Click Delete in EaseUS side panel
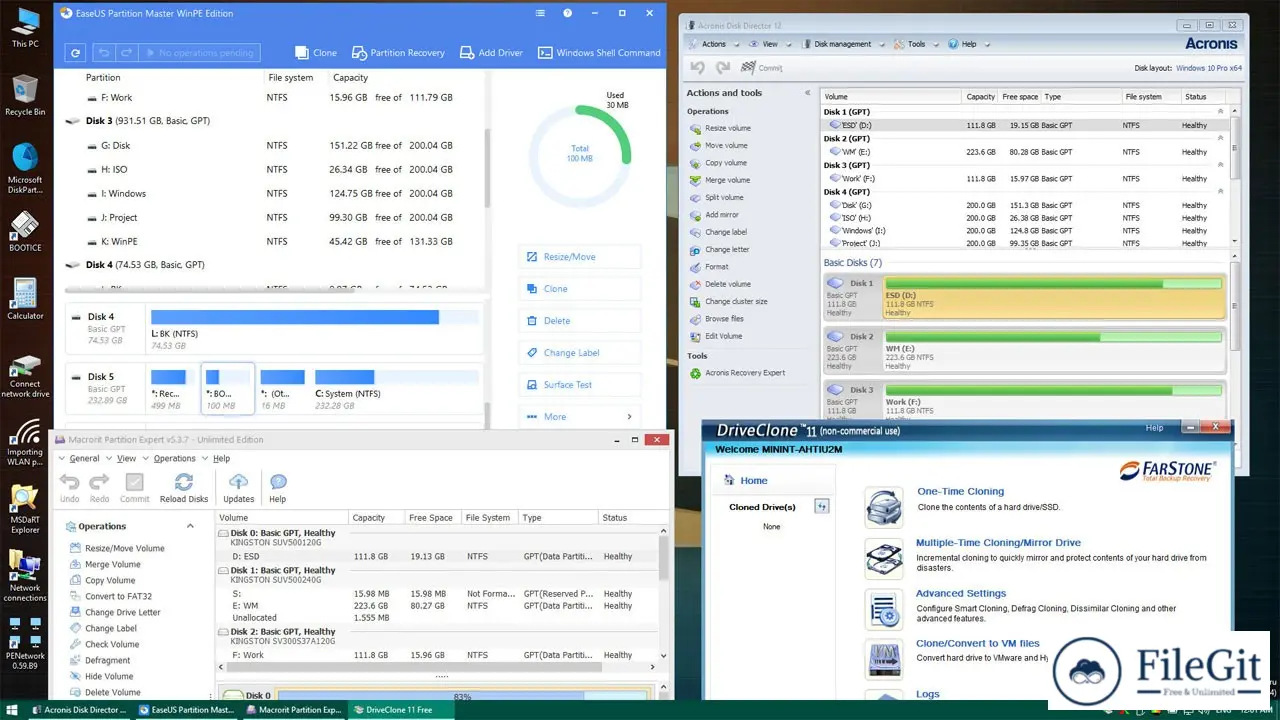Image resolution: width=1280 pixels, height=720 pixels. [x=580, y=321]
